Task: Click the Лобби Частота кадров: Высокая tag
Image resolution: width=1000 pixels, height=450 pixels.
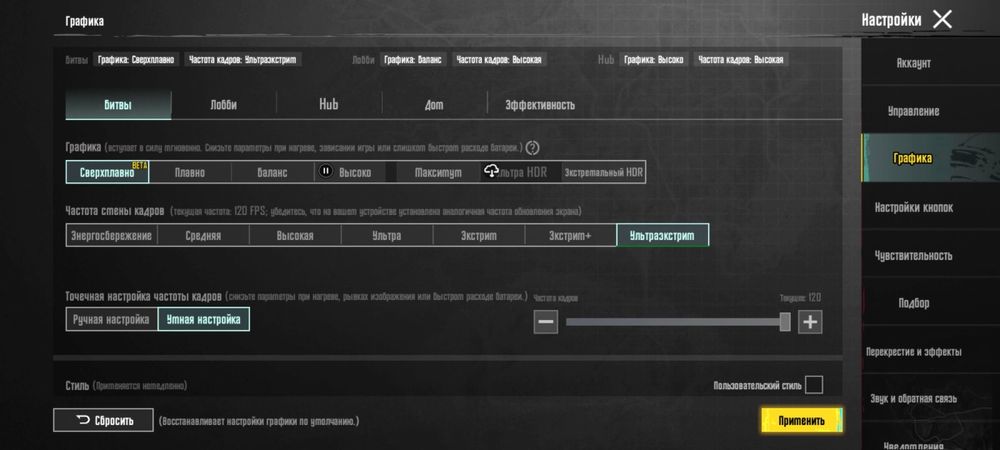Action: (499, 59)
